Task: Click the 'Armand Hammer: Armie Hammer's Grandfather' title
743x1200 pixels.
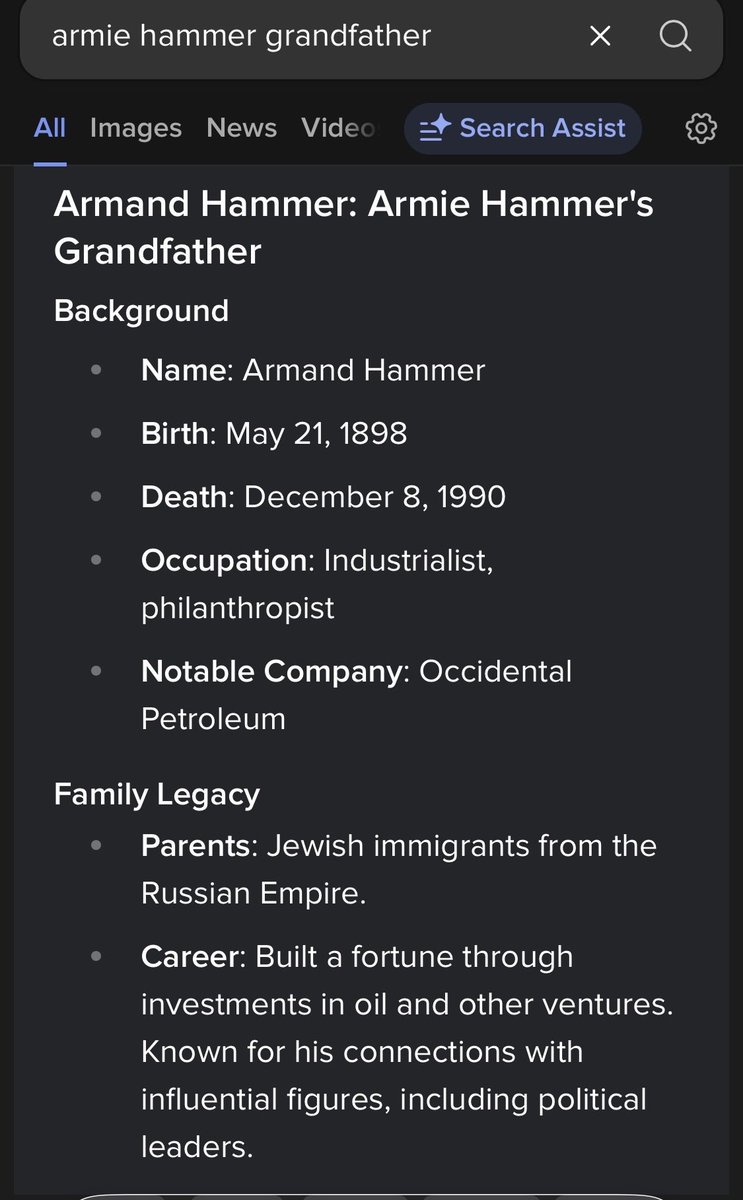Action: point(353,227)
